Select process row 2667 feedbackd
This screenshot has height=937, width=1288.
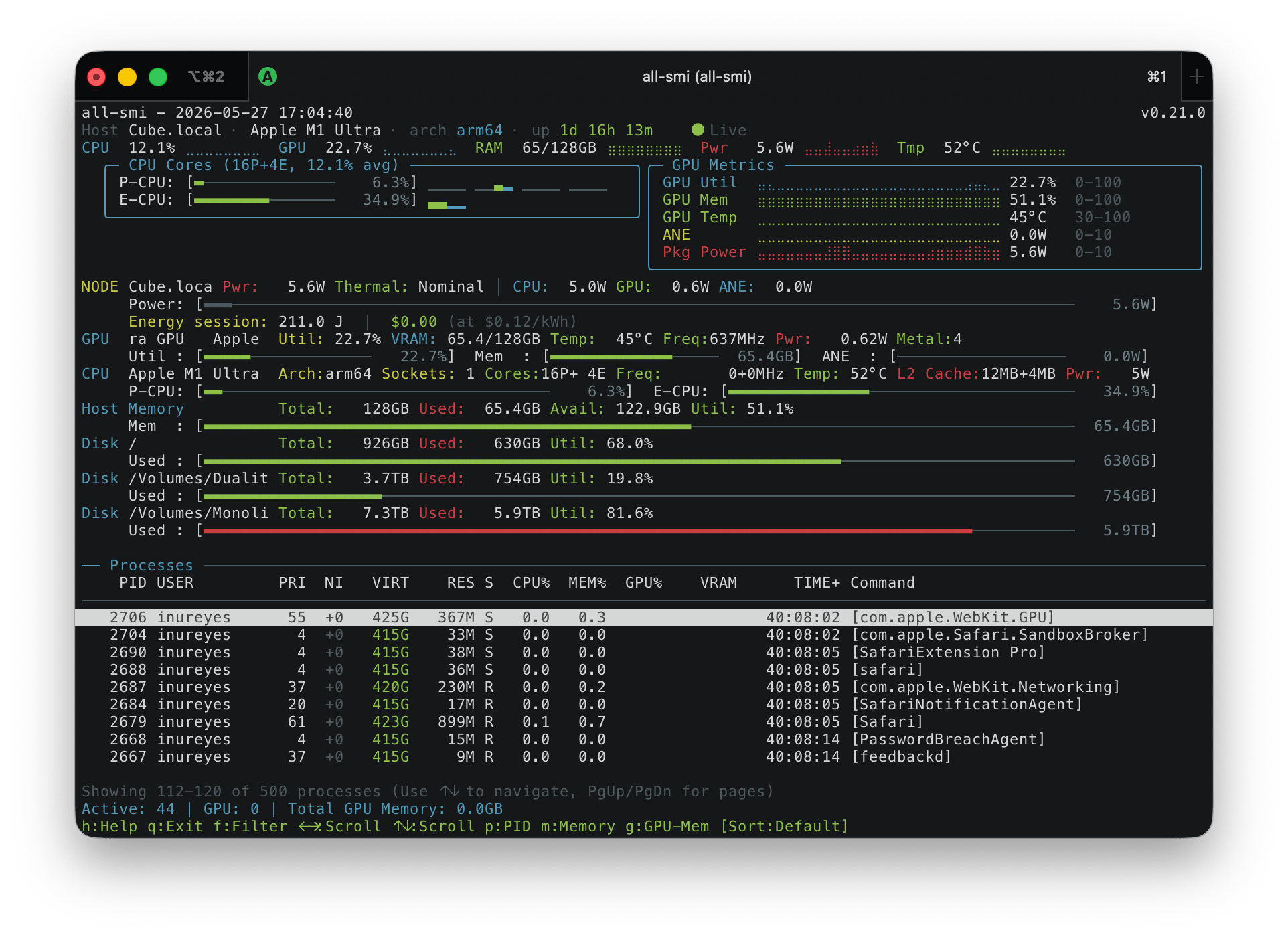click(x=644, y=757)
